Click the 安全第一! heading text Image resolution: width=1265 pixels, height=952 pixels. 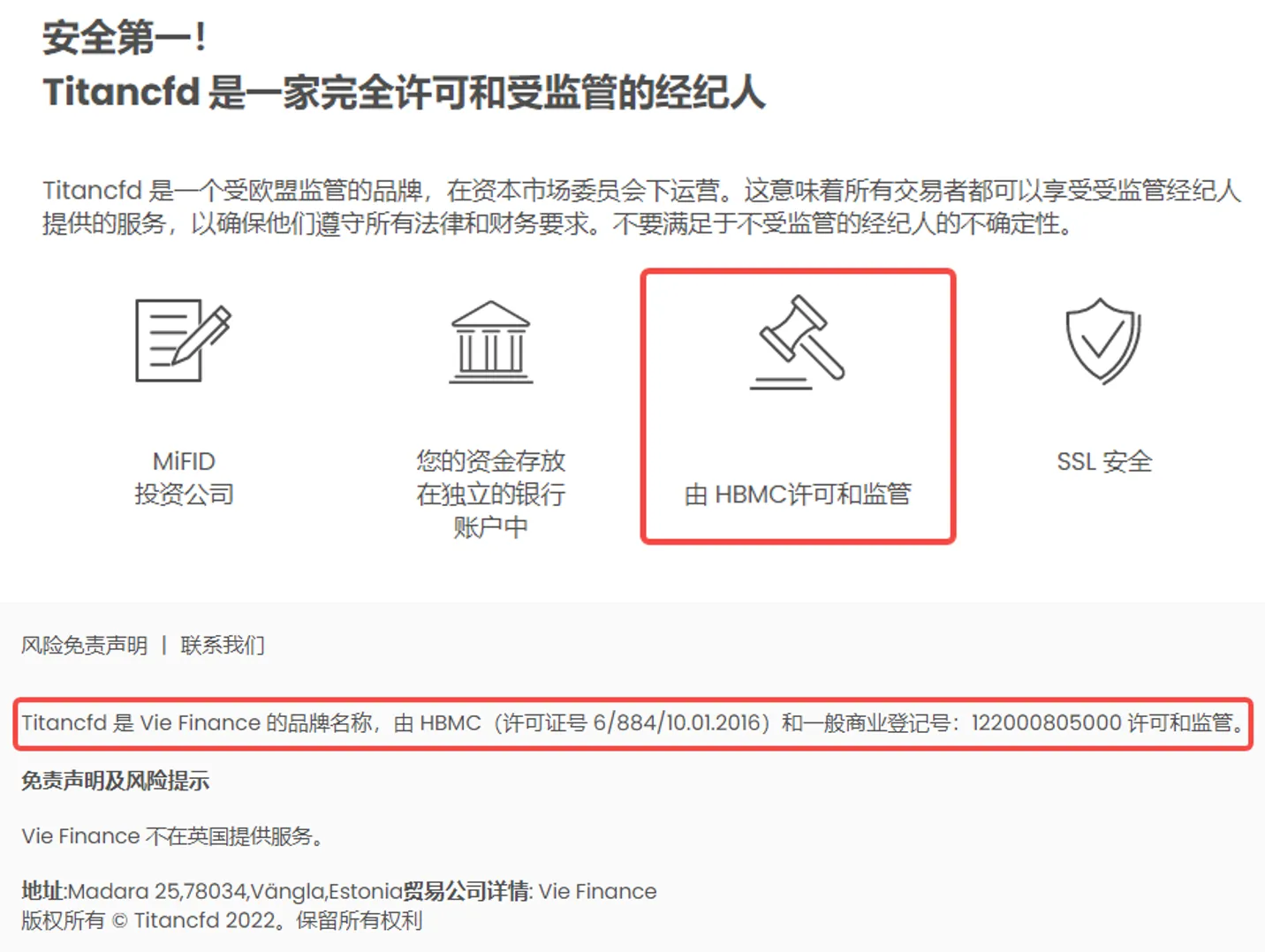click(125, 38)
